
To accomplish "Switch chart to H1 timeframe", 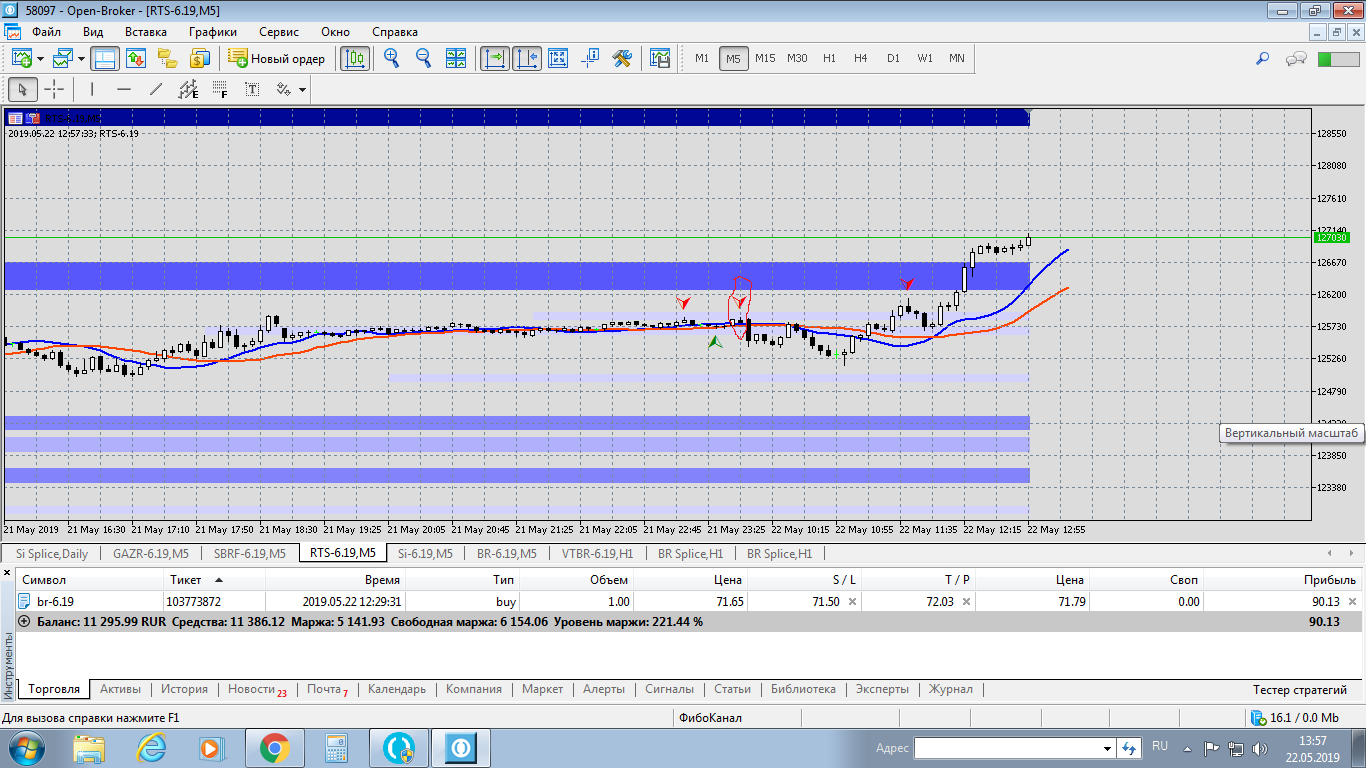I will coord(829,58).
